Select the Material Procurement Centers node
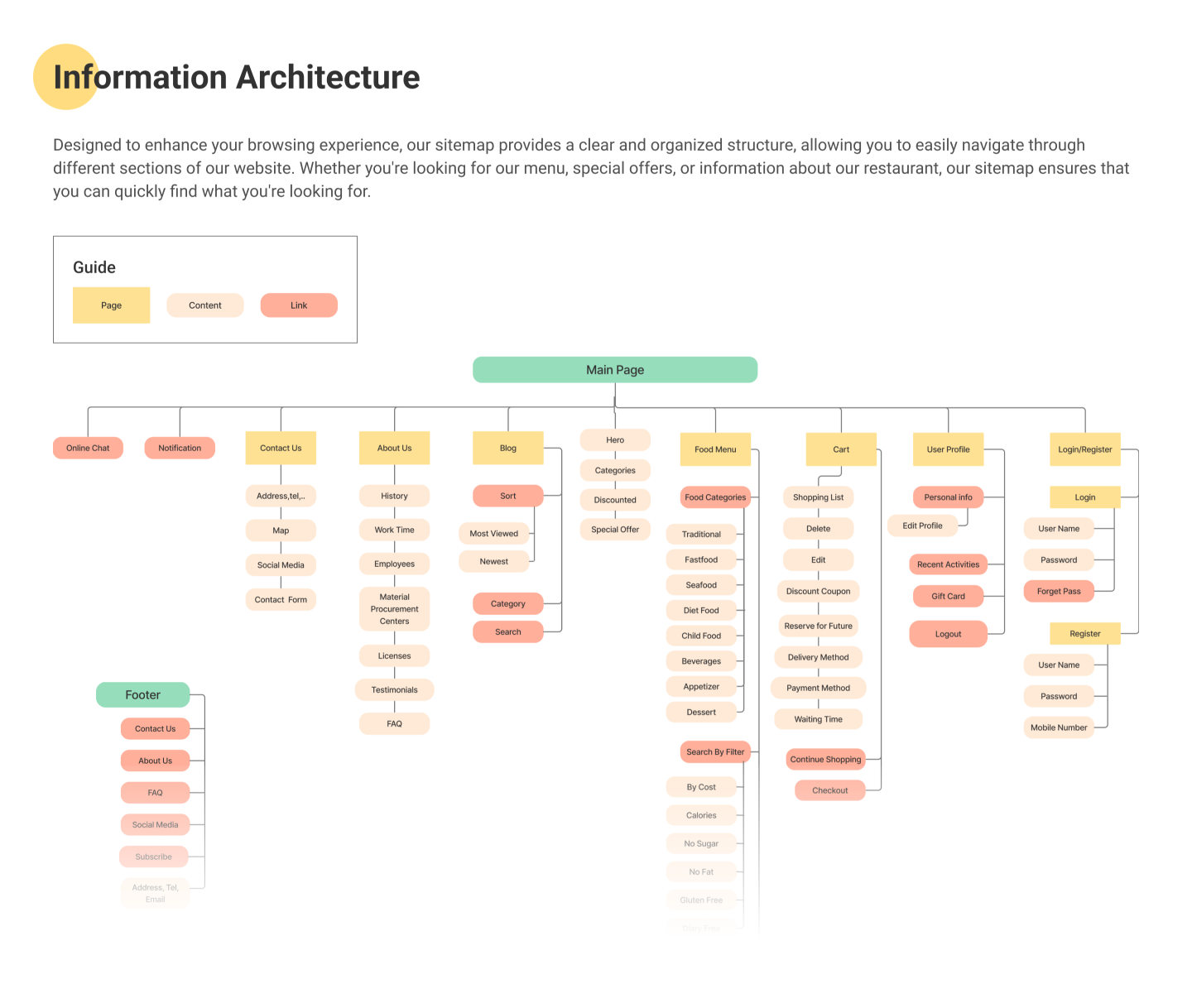 coord(394,609)
